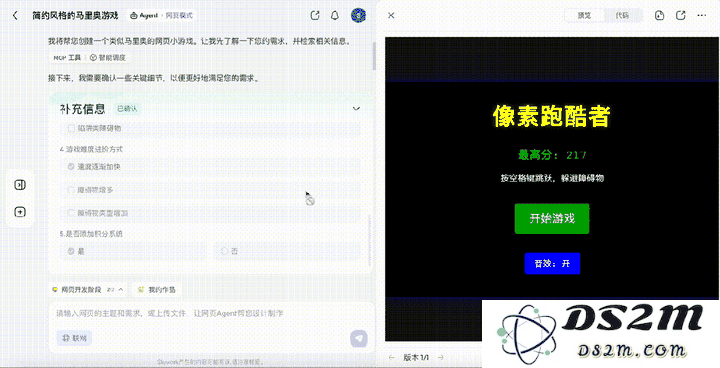Open the share icon in chat header
Screen dimensions: 720x368
[x=315, y=15]
